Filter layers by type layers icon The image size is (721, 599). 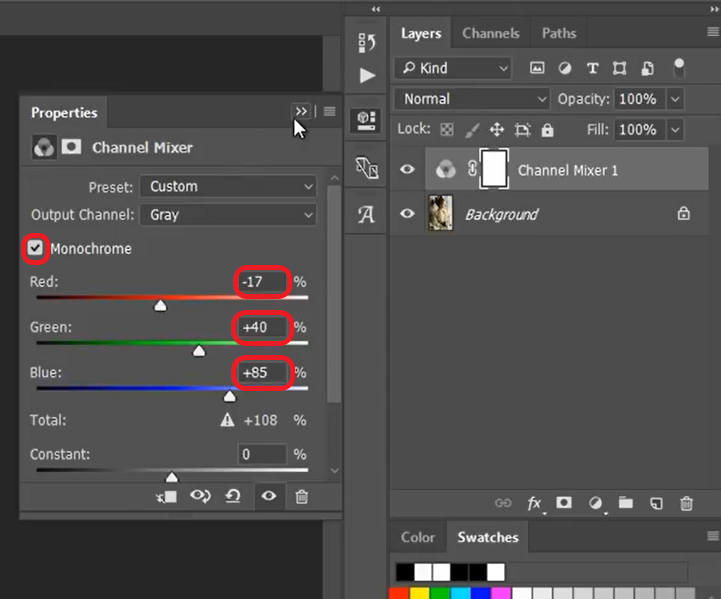tap(592, 68)
